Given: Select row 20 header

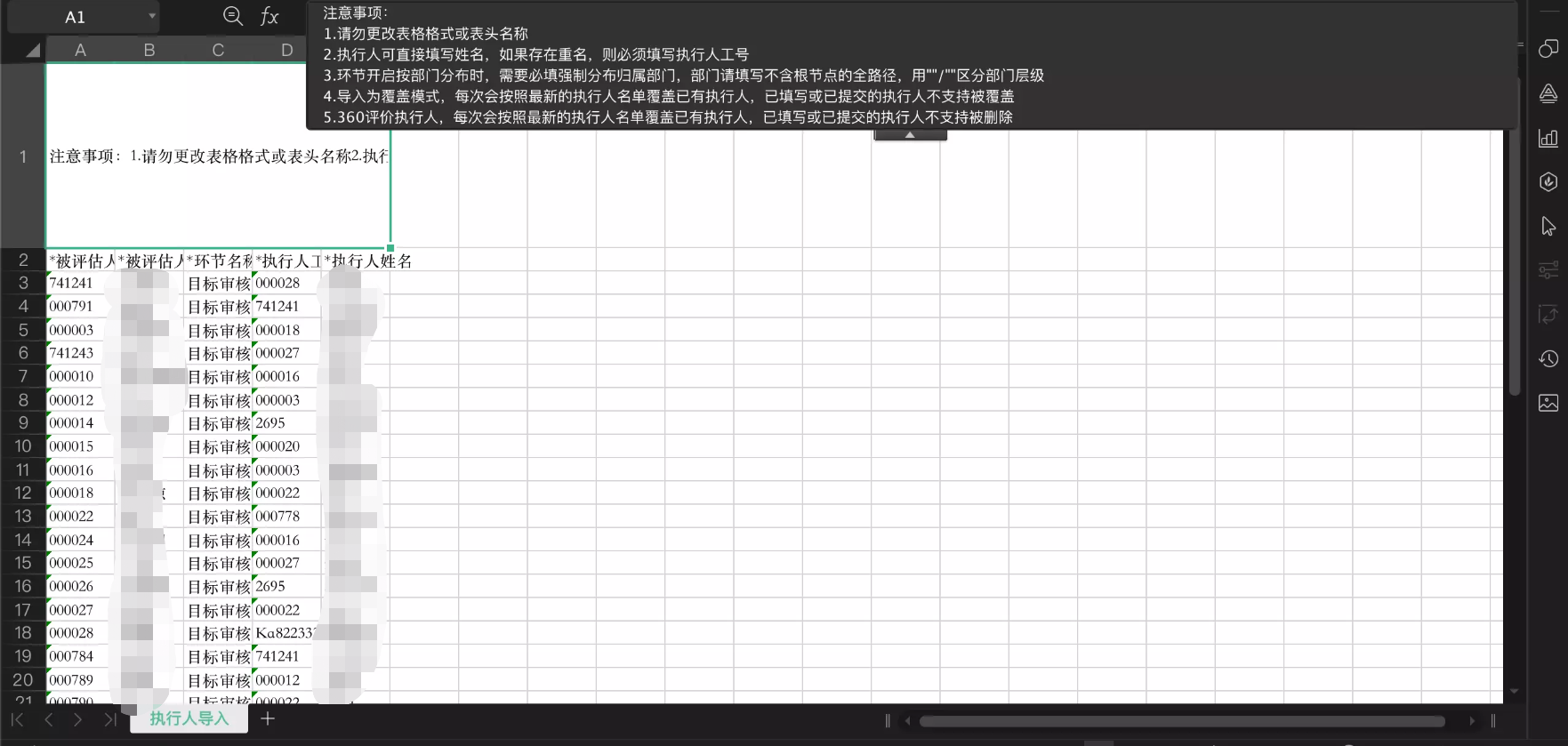Looking at the screenshot, I should pos(23,680).
